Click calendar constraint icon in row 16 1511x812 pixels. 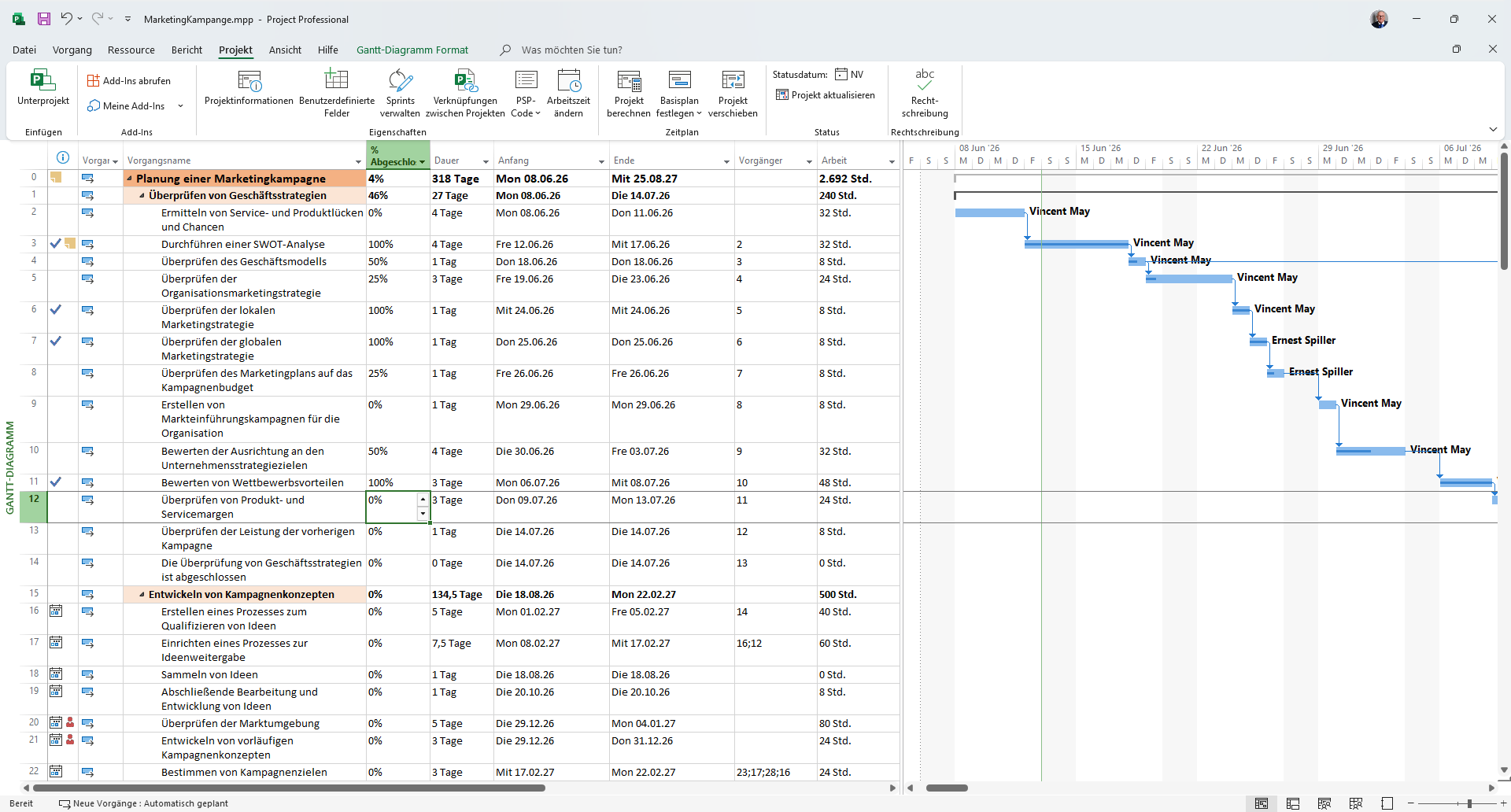(56, 611)
